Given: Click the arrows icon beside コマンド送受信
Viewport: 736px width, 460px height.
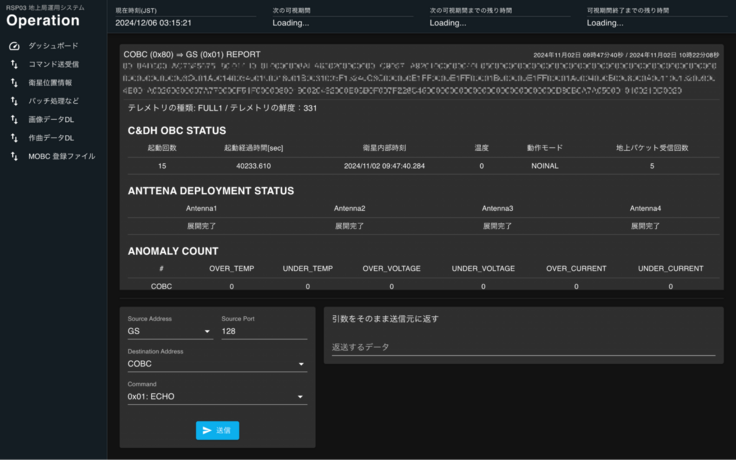Looking at the screenshot, I should point(14,64).
